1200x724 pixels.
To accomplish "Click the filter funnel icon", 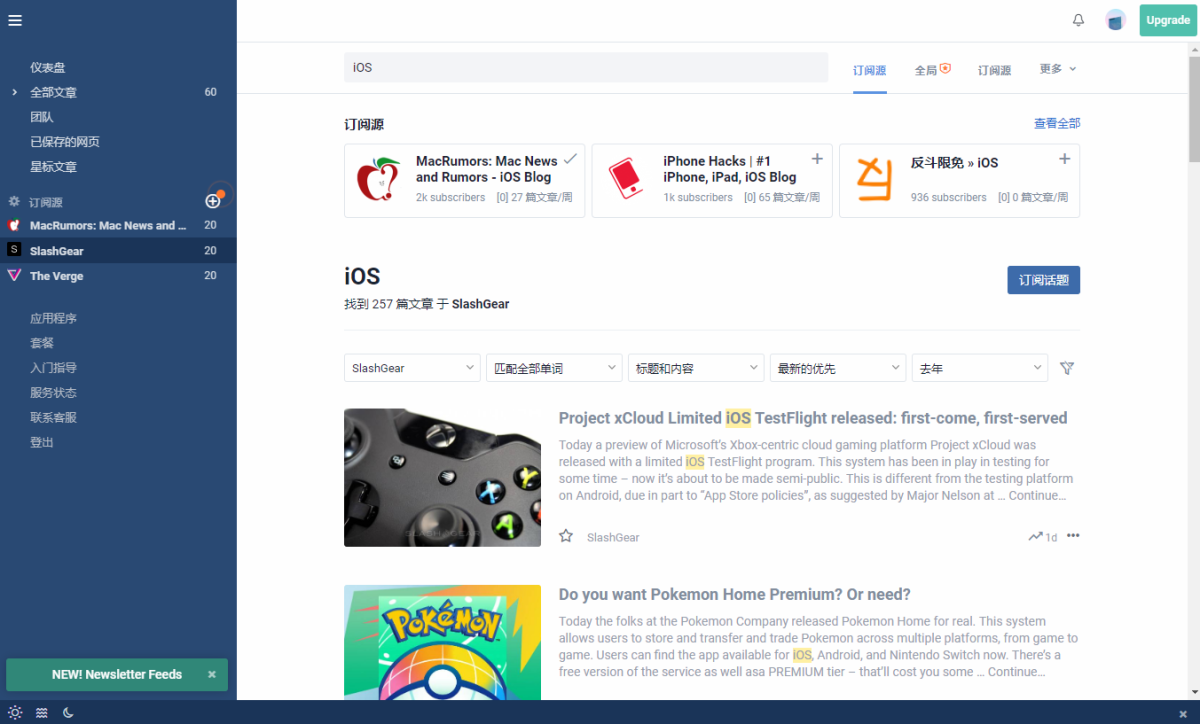I will (x=1067, y=368).
